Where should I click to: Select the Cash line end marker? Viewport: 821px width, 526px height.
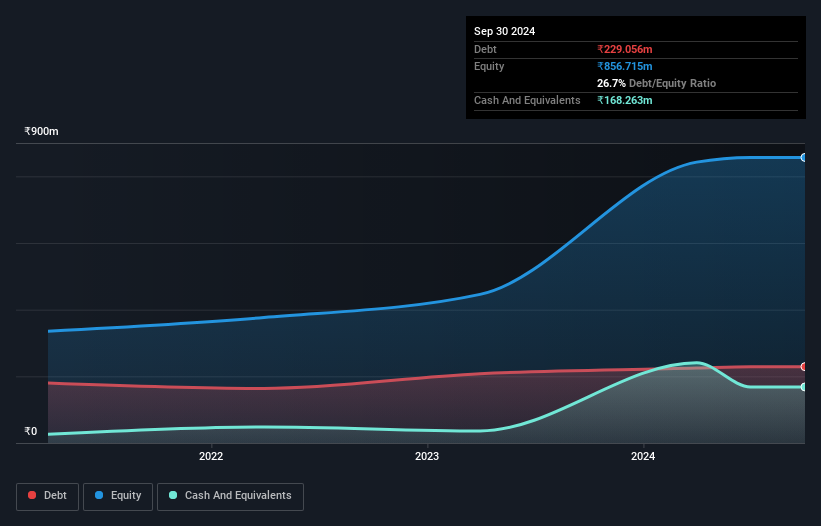coord(804,387)
